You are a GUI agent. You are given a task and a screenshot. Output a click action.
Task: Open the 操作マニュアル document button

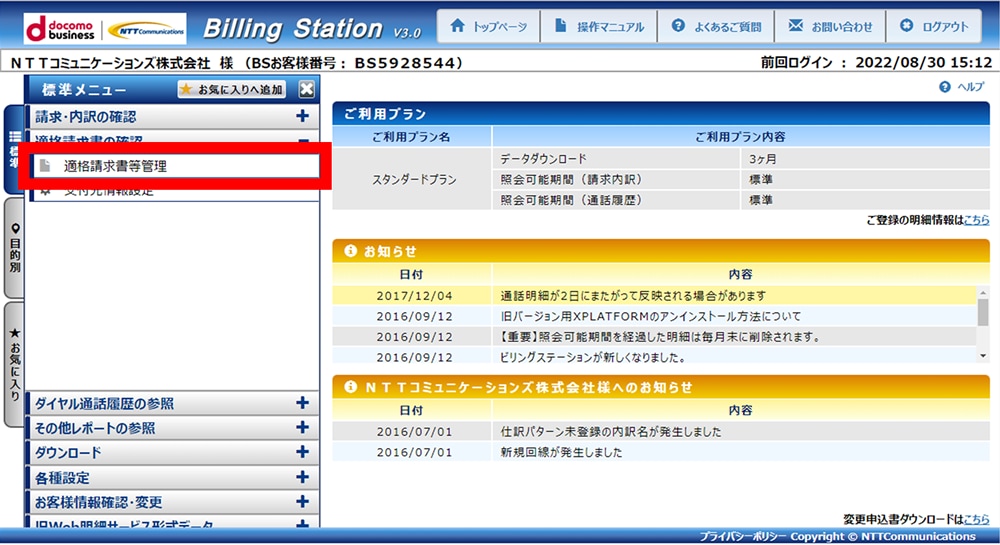(599, 27)
